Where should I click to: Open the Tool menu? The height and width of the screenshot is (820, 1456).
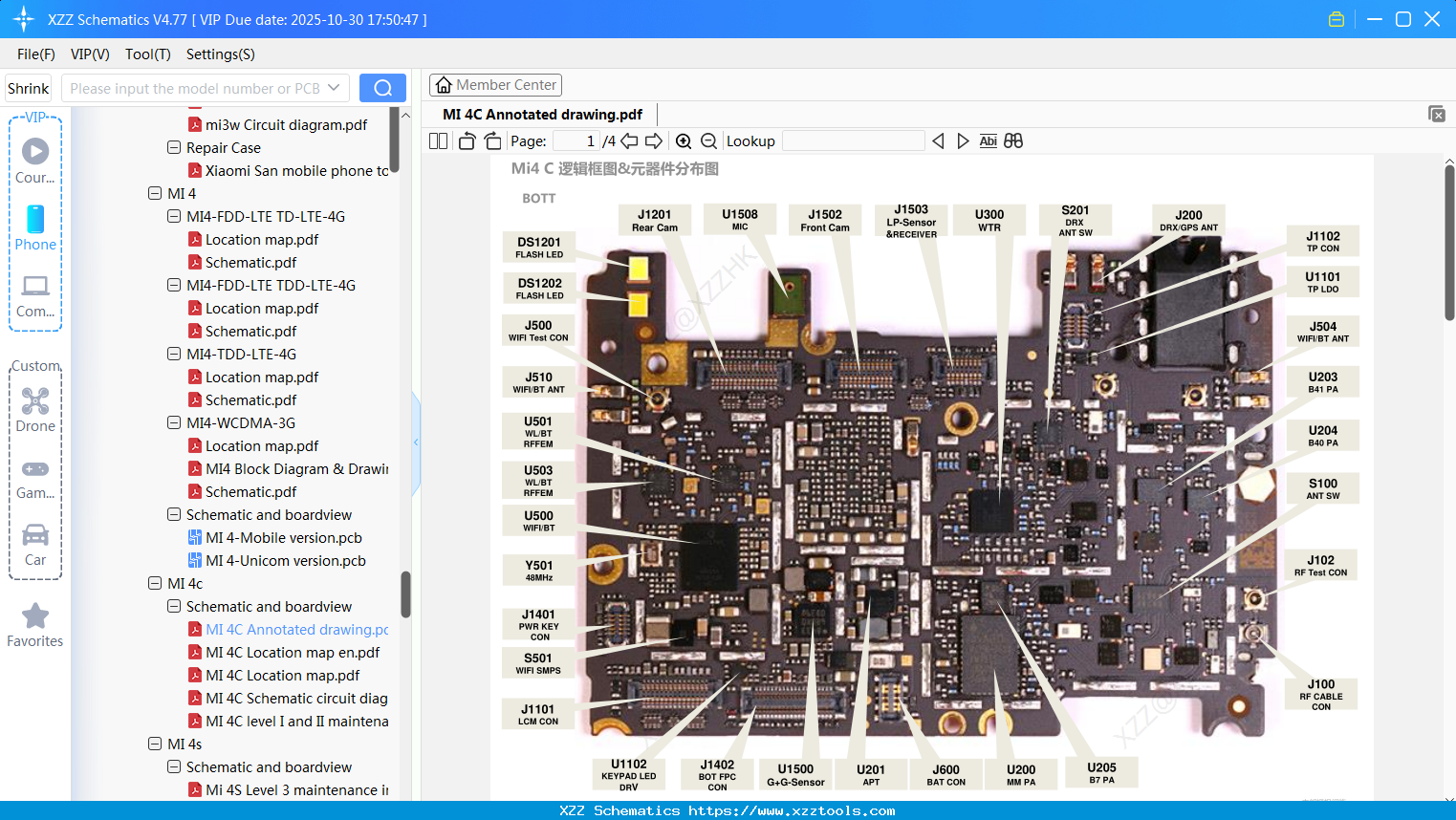click(x=147, y=54)
